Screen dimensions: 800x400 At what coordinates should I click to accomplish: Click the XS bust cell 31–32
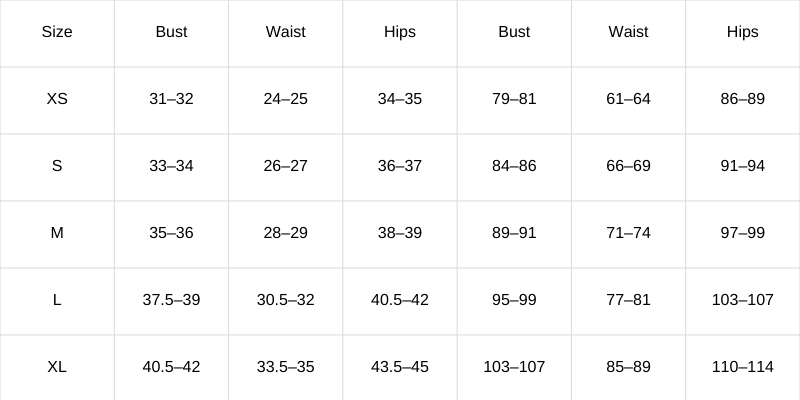click(x=171, y=98)
